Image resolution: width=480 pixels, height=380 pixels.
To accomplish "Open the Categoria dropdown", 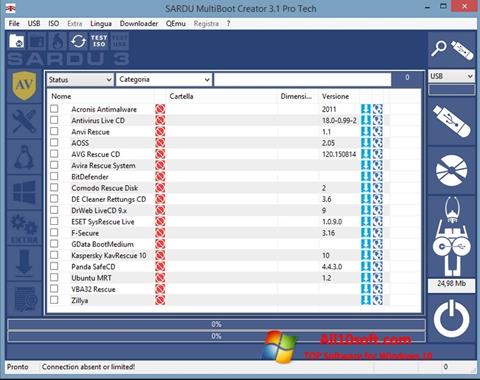I will [x=164, y=80].
